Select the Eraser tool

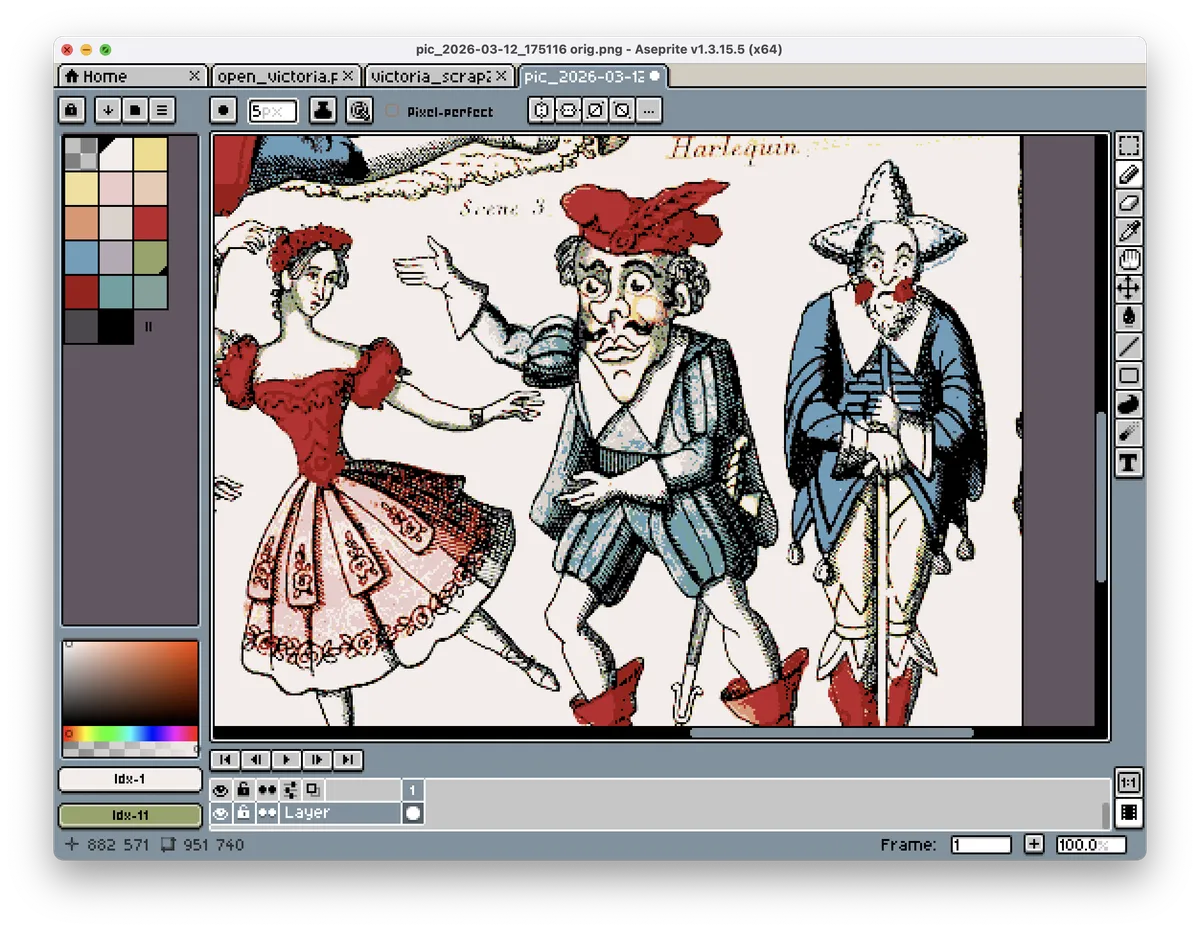(x=1128, y=203)
